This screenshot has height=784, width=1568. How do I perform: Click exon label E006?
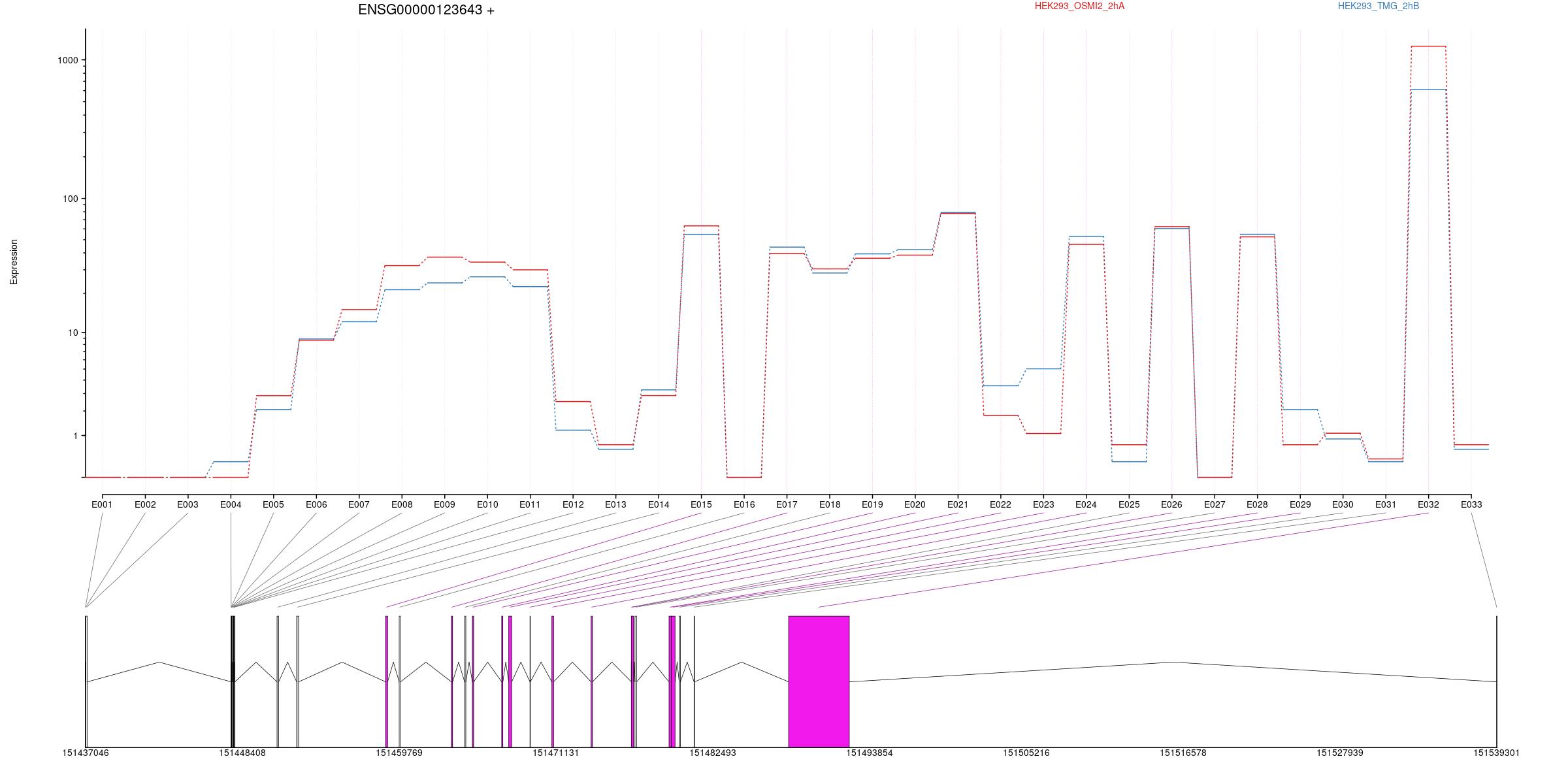point(316,504)
